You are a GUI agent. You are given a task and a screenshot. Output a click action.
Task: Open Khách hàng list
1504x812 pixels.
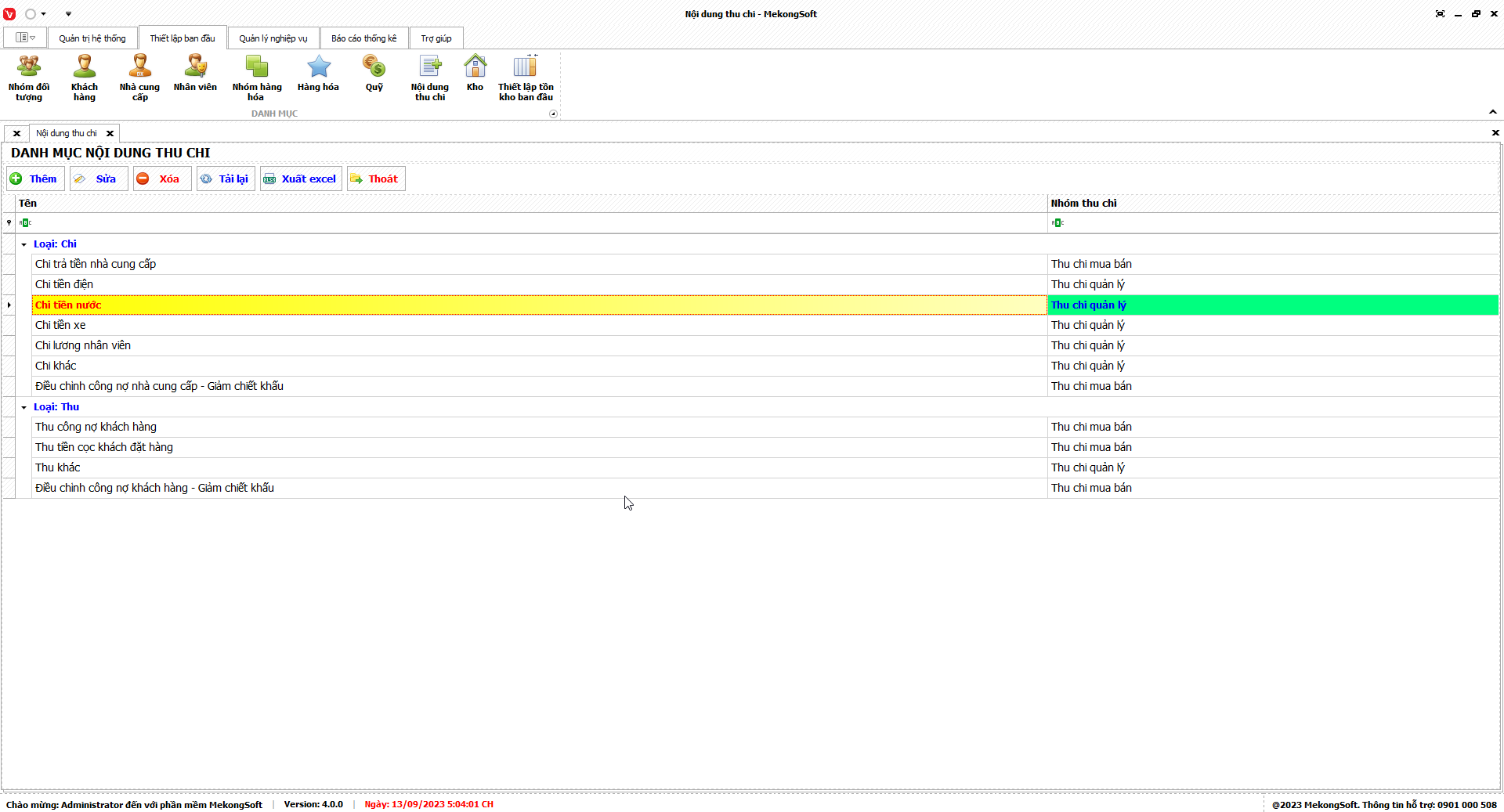click(x=85, y=78)
